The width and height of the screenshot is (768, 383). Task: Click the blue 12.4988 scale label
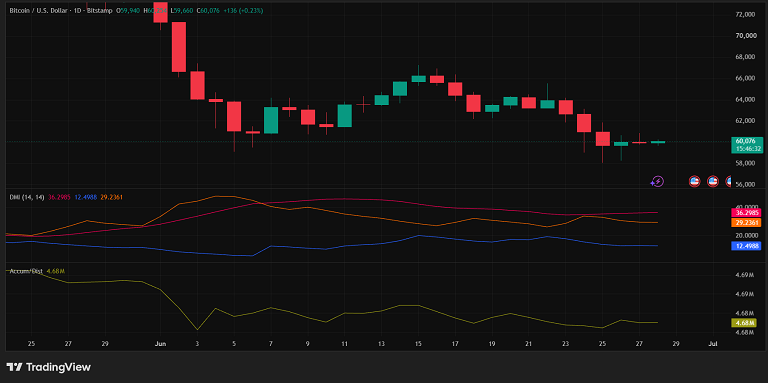pos(746,246)
